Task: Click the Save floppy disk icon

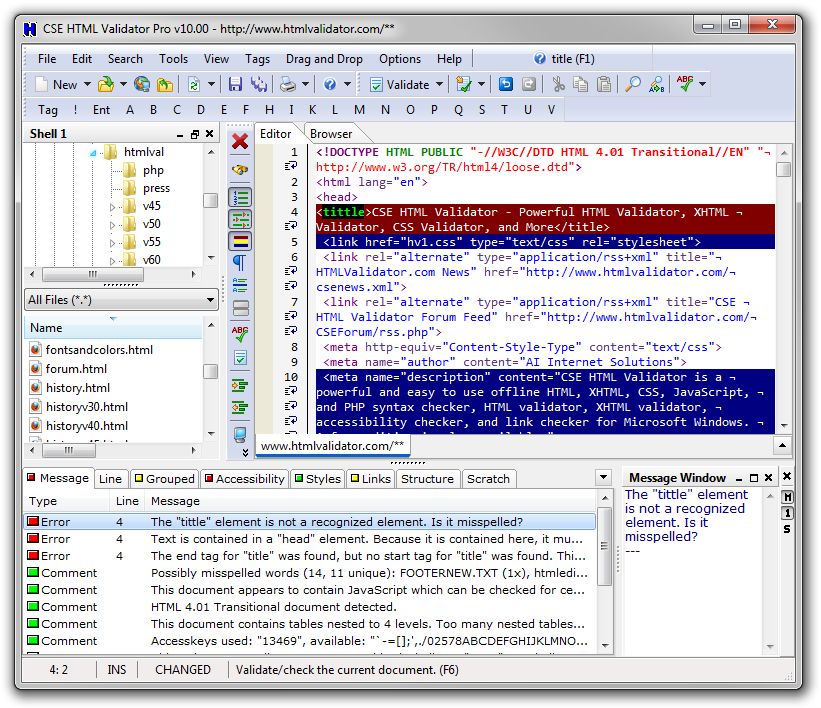Action: [236, 85]
